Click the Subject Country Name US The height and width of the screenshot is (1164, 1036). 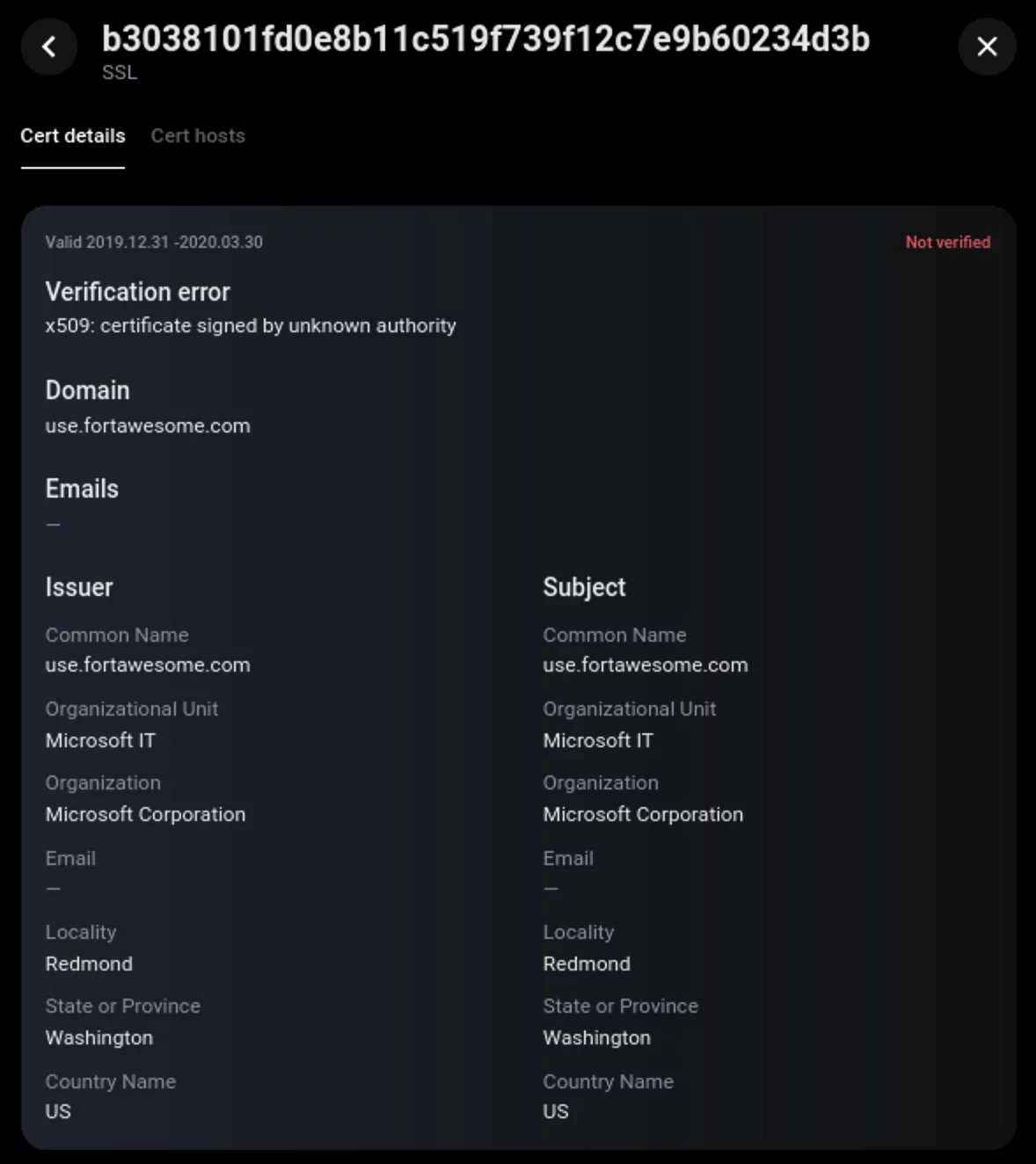point(554,1111)
